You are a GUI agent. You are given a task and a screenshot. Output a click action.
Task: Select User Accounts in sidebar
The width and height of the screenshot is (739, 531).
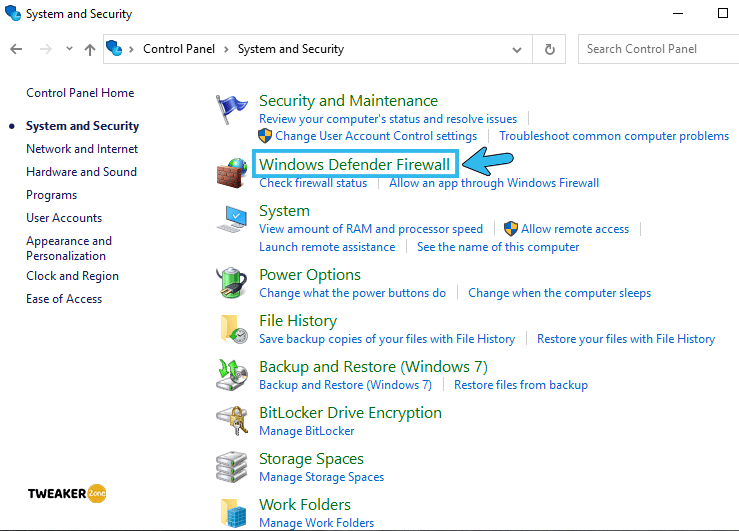click(64, 218)
